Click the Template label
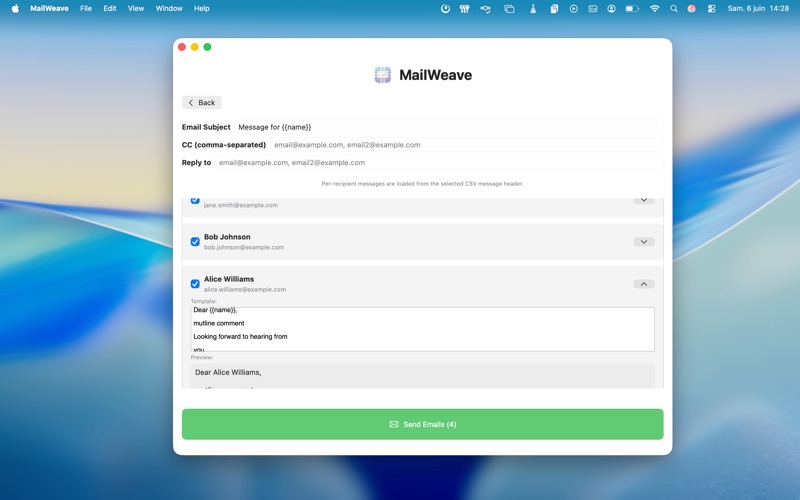The image size is (800, 500). point(204,302)
